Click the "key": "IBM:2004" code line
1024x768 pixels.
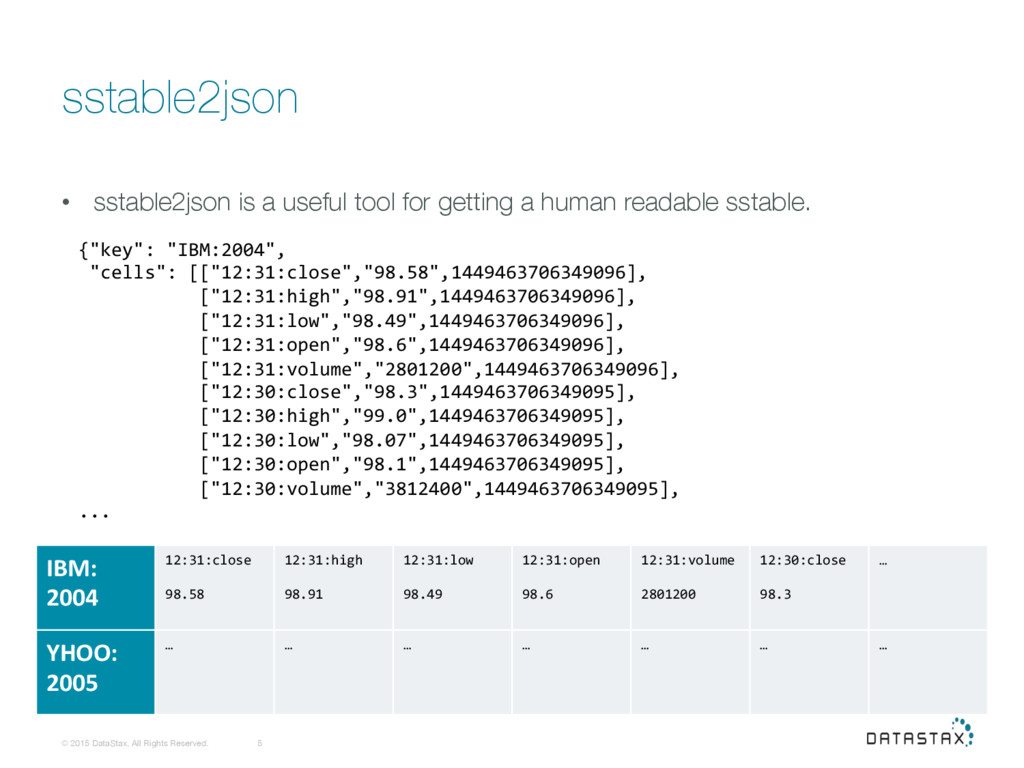(182, 250)
